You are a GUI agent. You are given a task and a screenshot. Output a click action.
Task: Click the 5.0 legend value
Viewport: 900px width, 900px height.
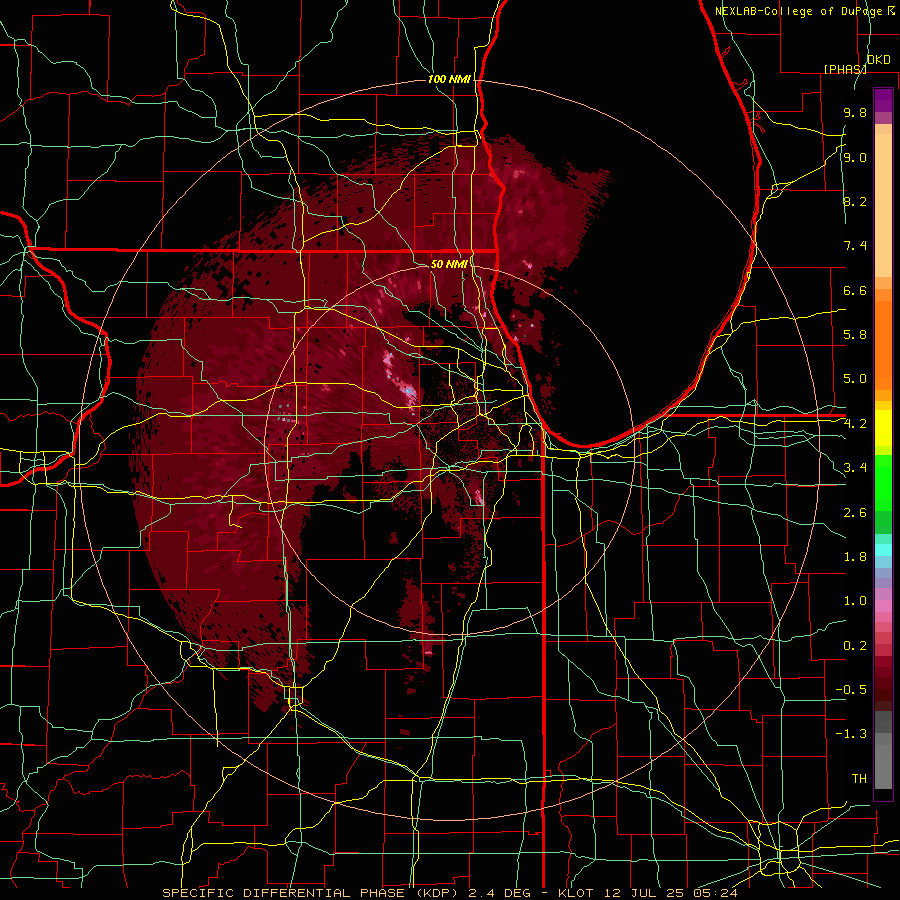(x=855, y=379)
